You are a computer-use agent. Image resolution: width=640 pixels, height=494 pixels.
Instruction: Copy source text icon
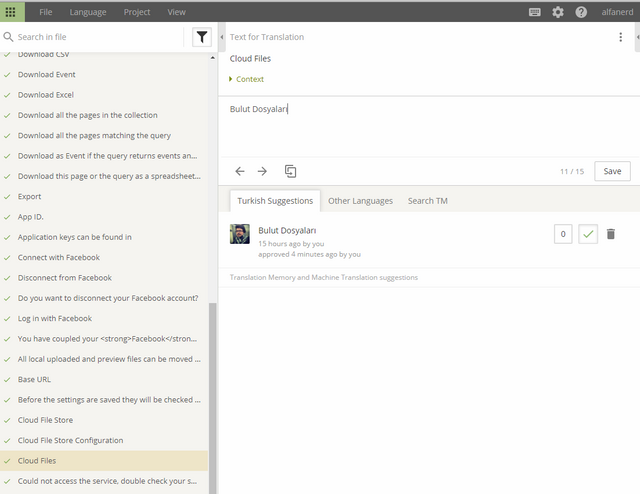(291, 171)
